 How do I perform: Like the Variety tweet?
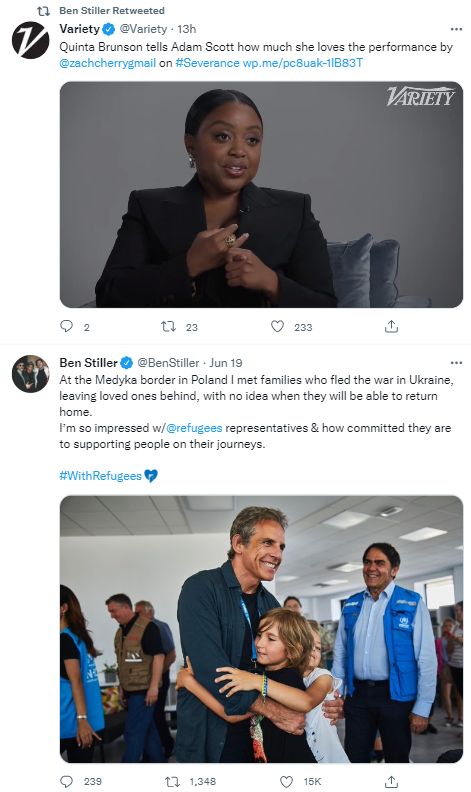point(277,327)
